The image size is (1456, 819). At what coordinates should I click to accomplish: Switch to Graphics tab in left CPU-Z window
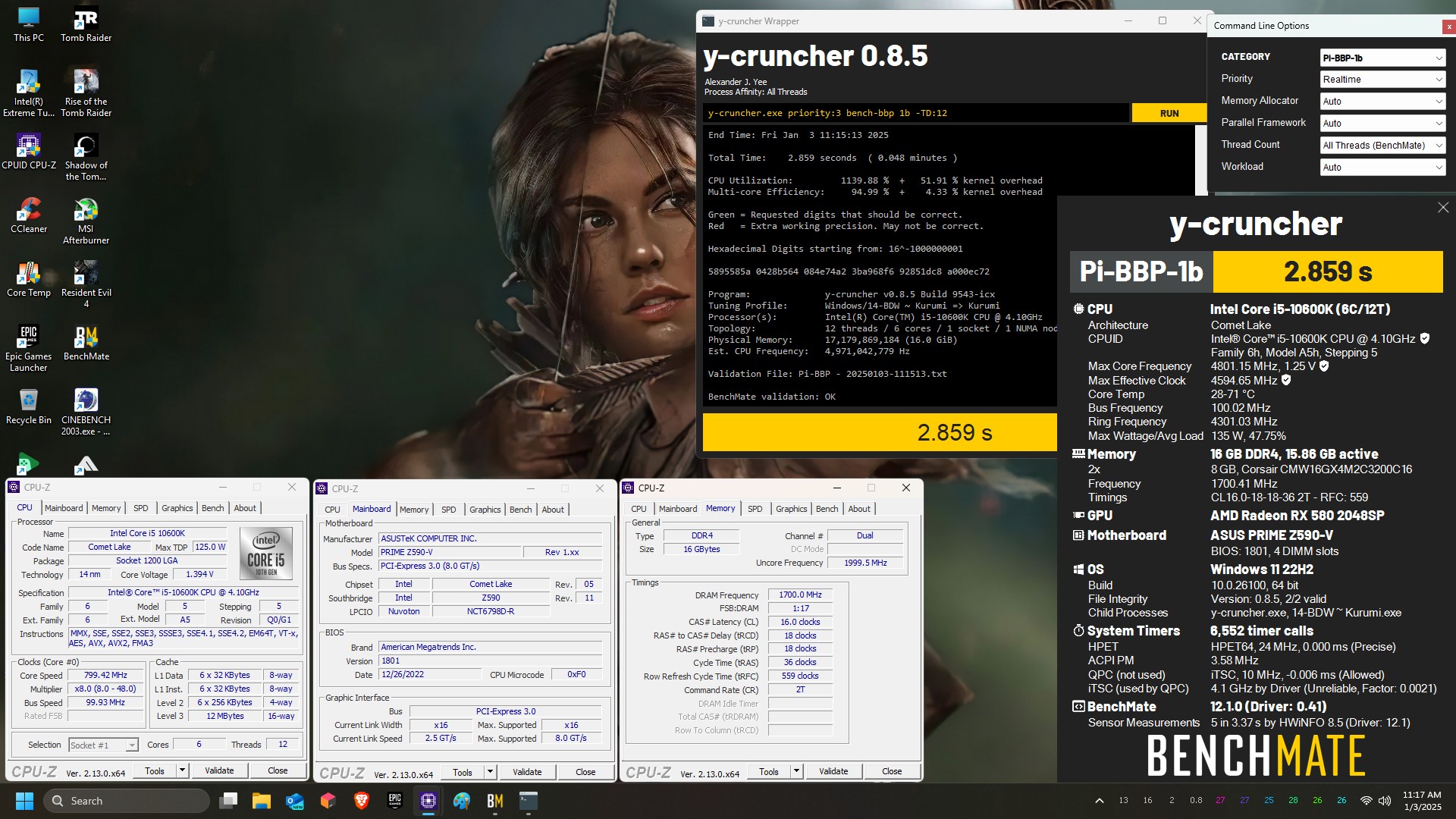pyautogui.click(x=177, y=508)
